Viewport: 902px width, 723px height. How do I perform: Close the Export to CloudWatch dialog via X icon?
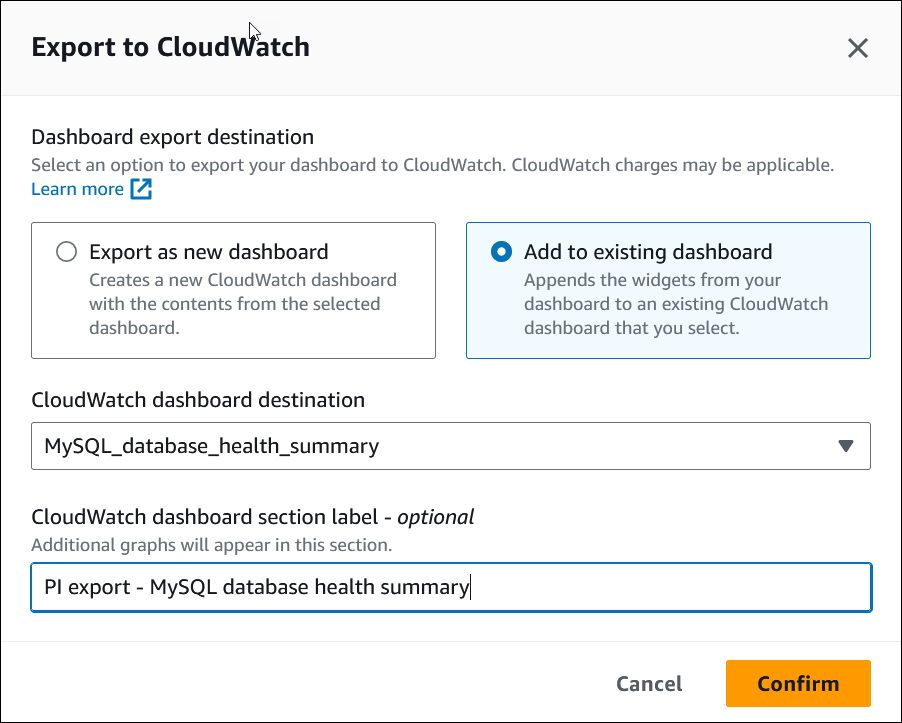(x=858, y=47)
